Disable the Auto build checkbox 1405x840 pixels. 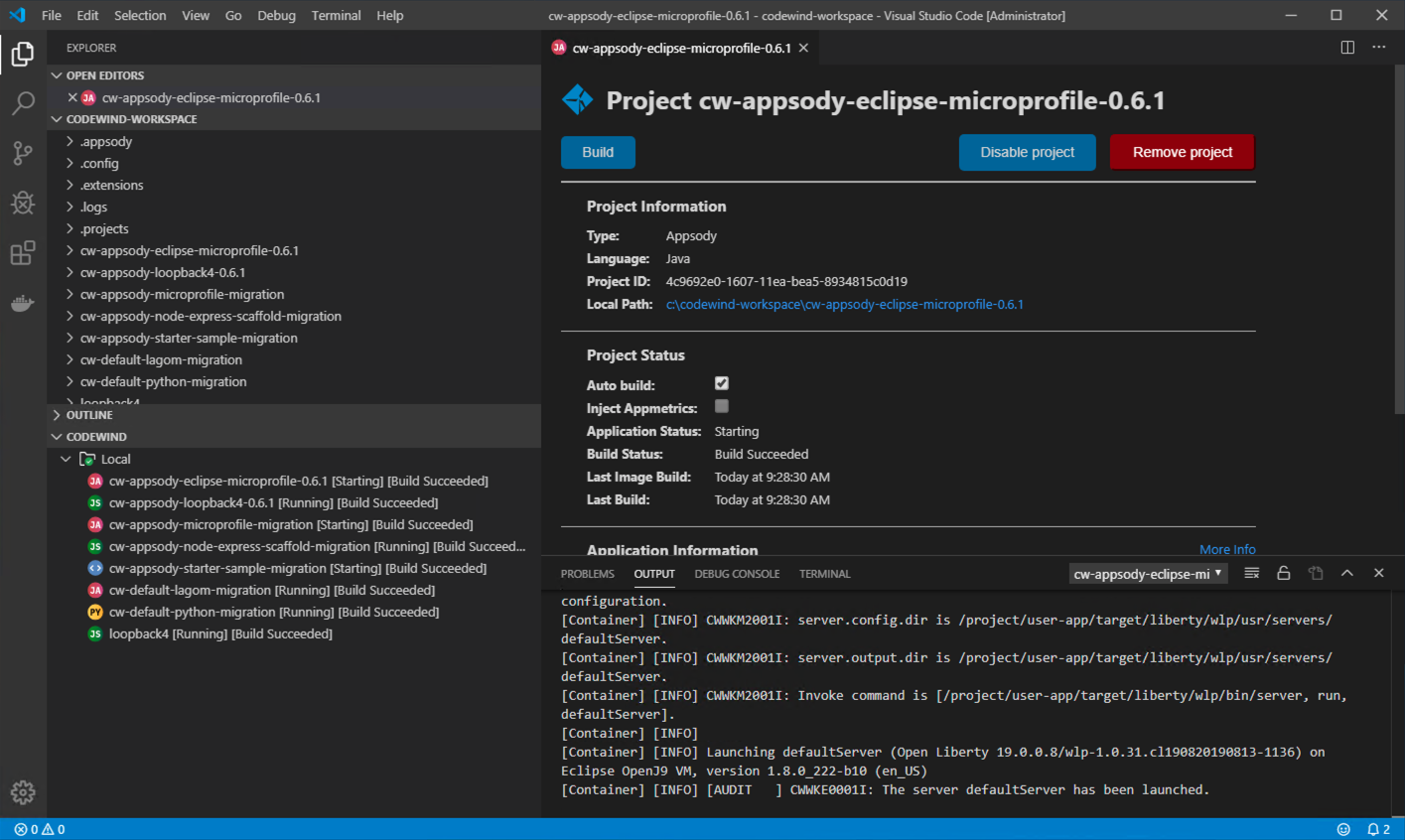pyautogui.click(x=722, y=383)
